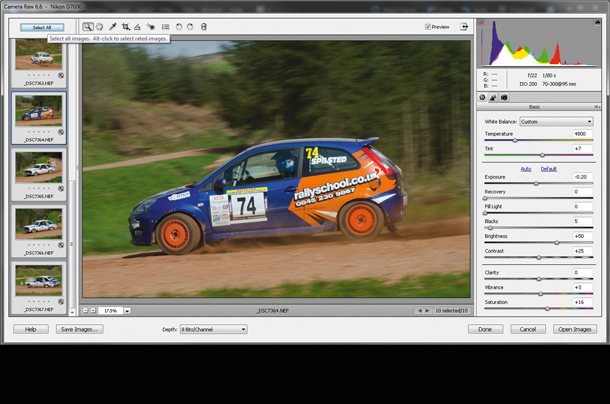Click the zoom out minus button
Viewport: 610px width, 404px height.
coord(86,311)
